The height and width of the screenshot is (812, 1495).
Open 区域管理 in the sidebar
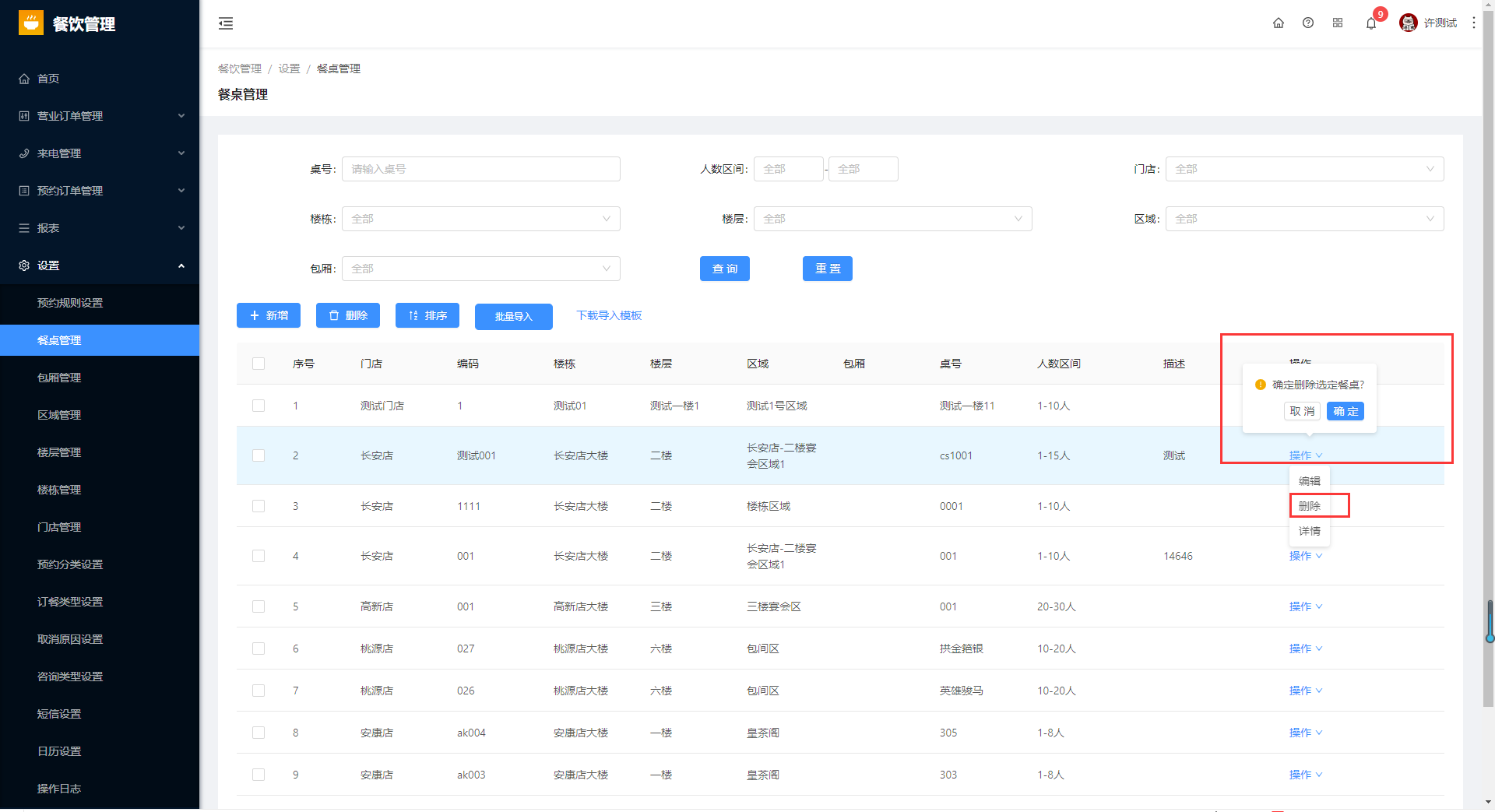pyautogui.click(x=100, y=415)
